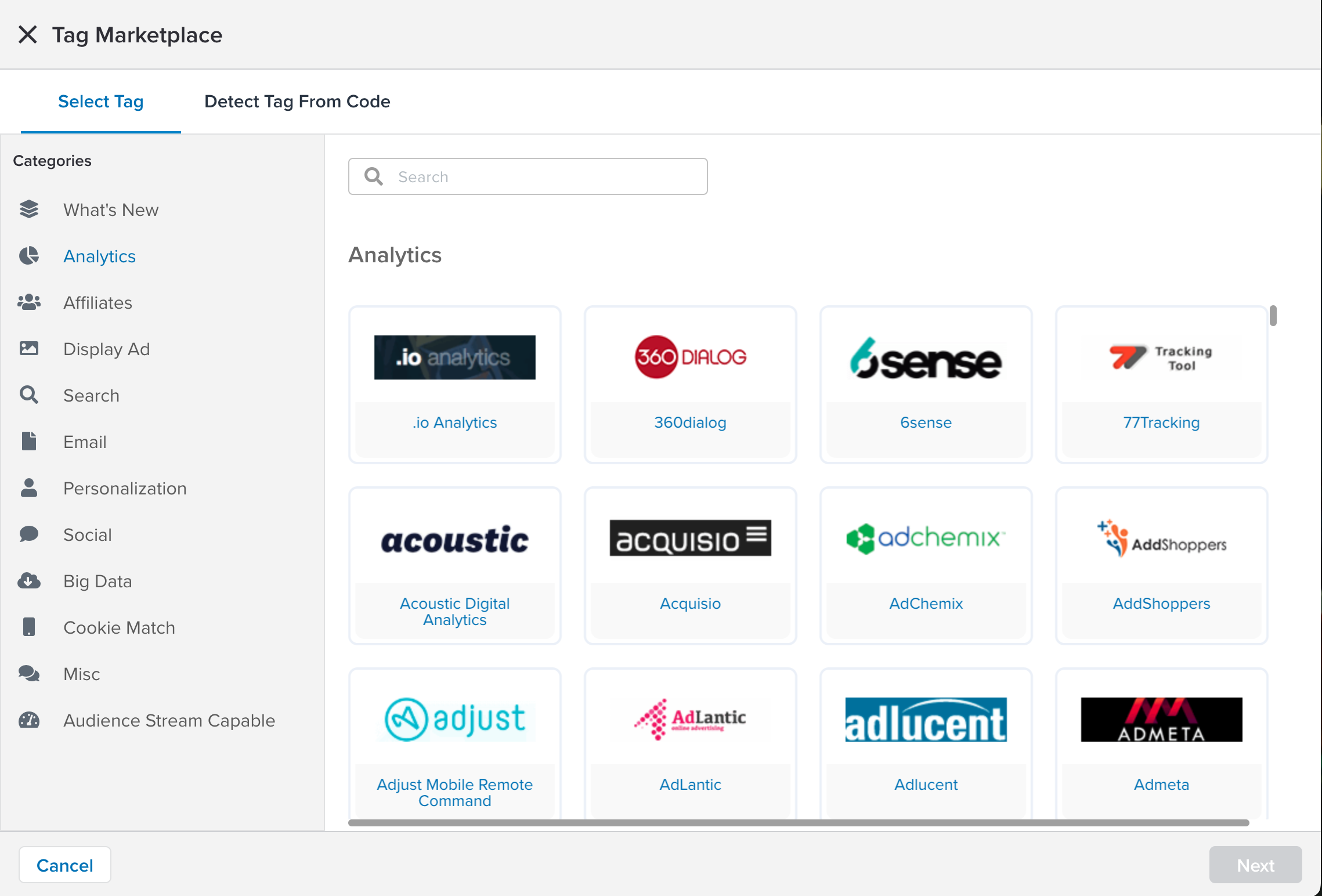Open the Admeta tag link
This screenshot has width=1322, height=896.
point(1162,785)
